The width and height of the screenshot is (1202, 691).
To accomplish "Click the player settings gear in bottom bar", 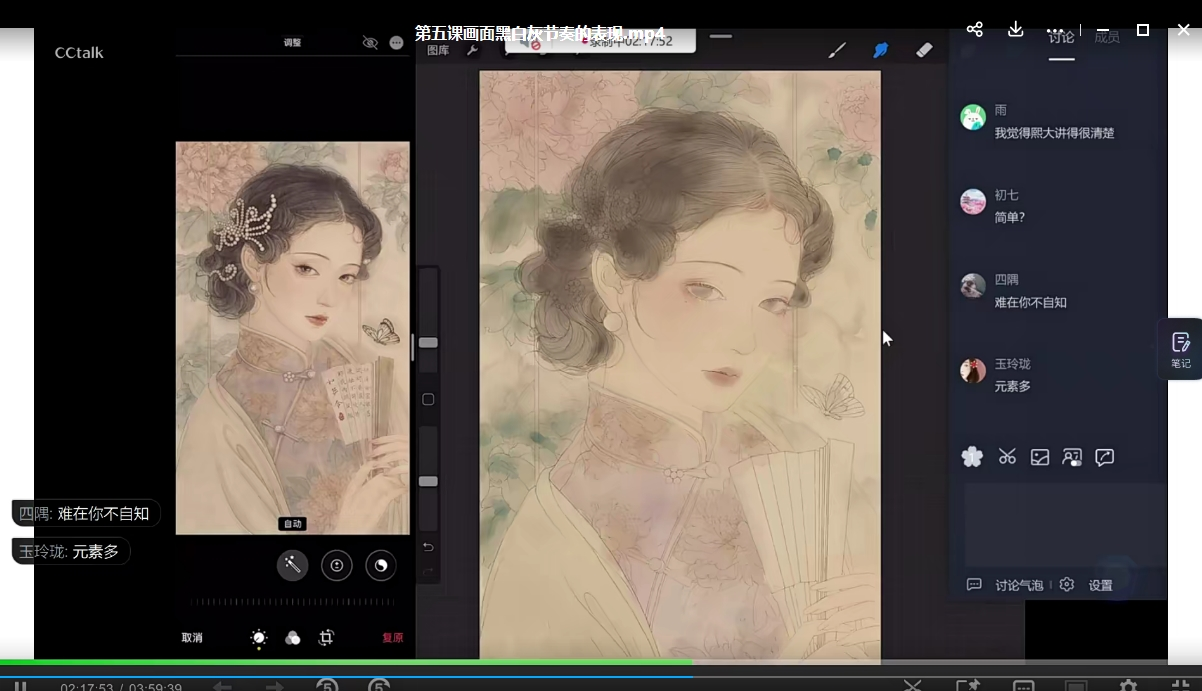I will [x=1128, y=686].
